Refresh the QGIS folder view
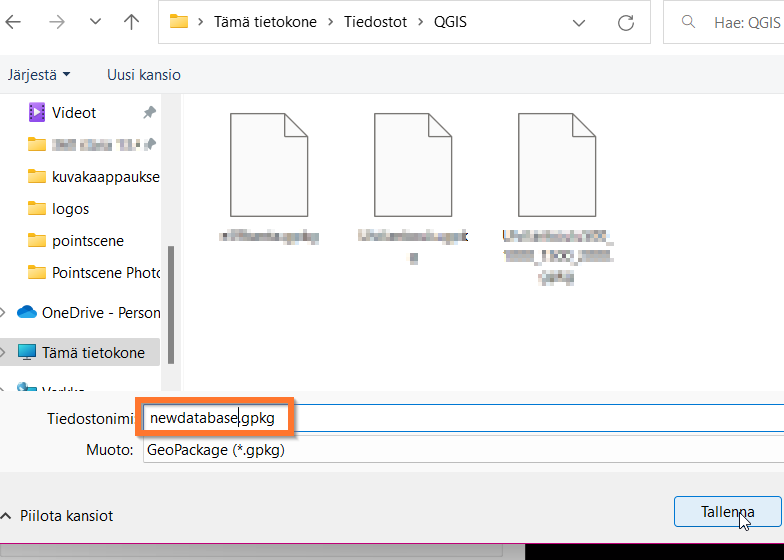 (626, 22)
